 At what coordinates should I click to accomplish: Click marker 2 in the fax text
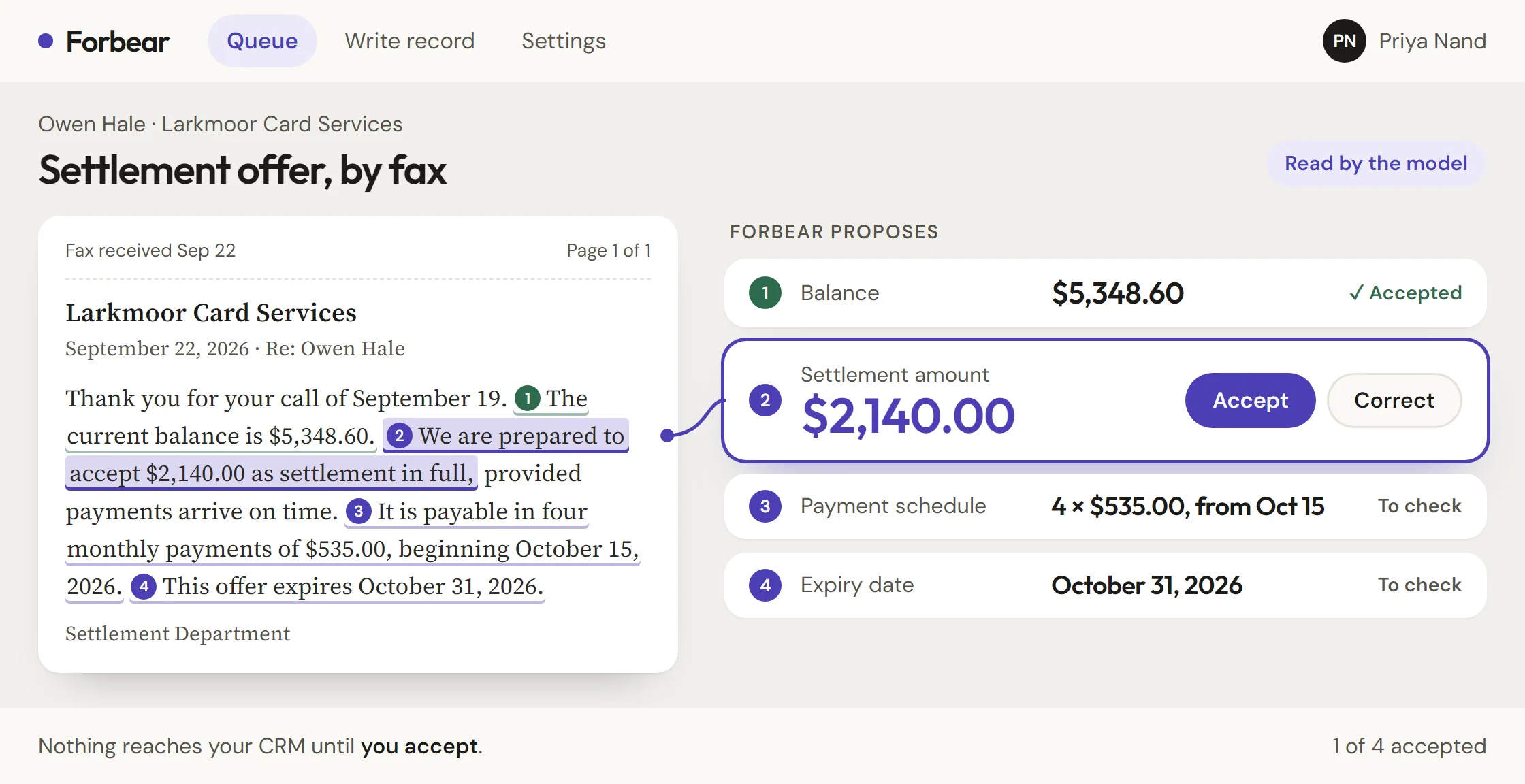coord(400,436)
